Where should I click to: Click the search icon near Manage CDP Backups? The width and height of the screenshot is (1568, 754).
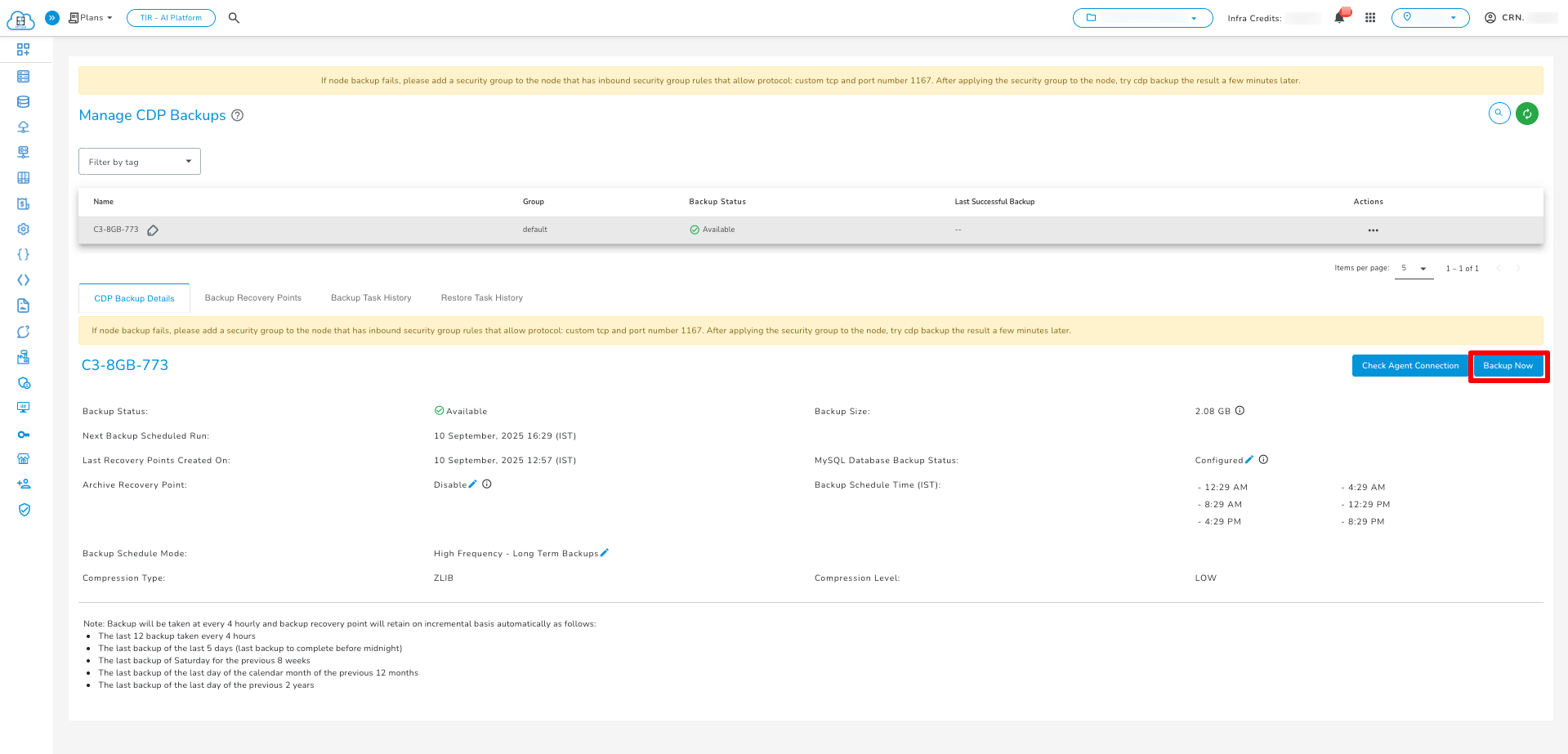[1499, 114]
